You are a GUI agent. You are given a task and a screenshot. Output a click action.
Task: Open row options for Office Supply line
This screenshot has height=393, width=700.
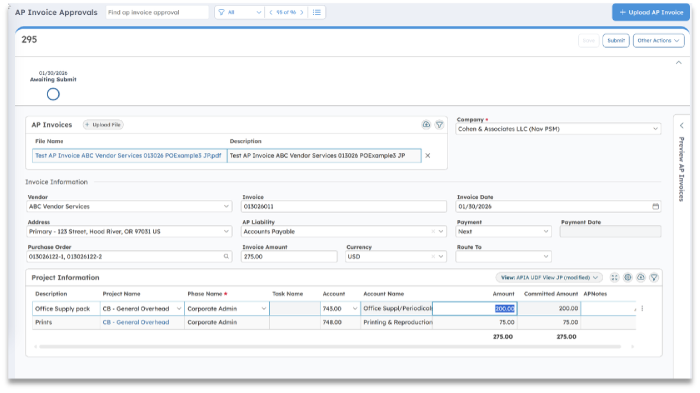pos(642,309)
